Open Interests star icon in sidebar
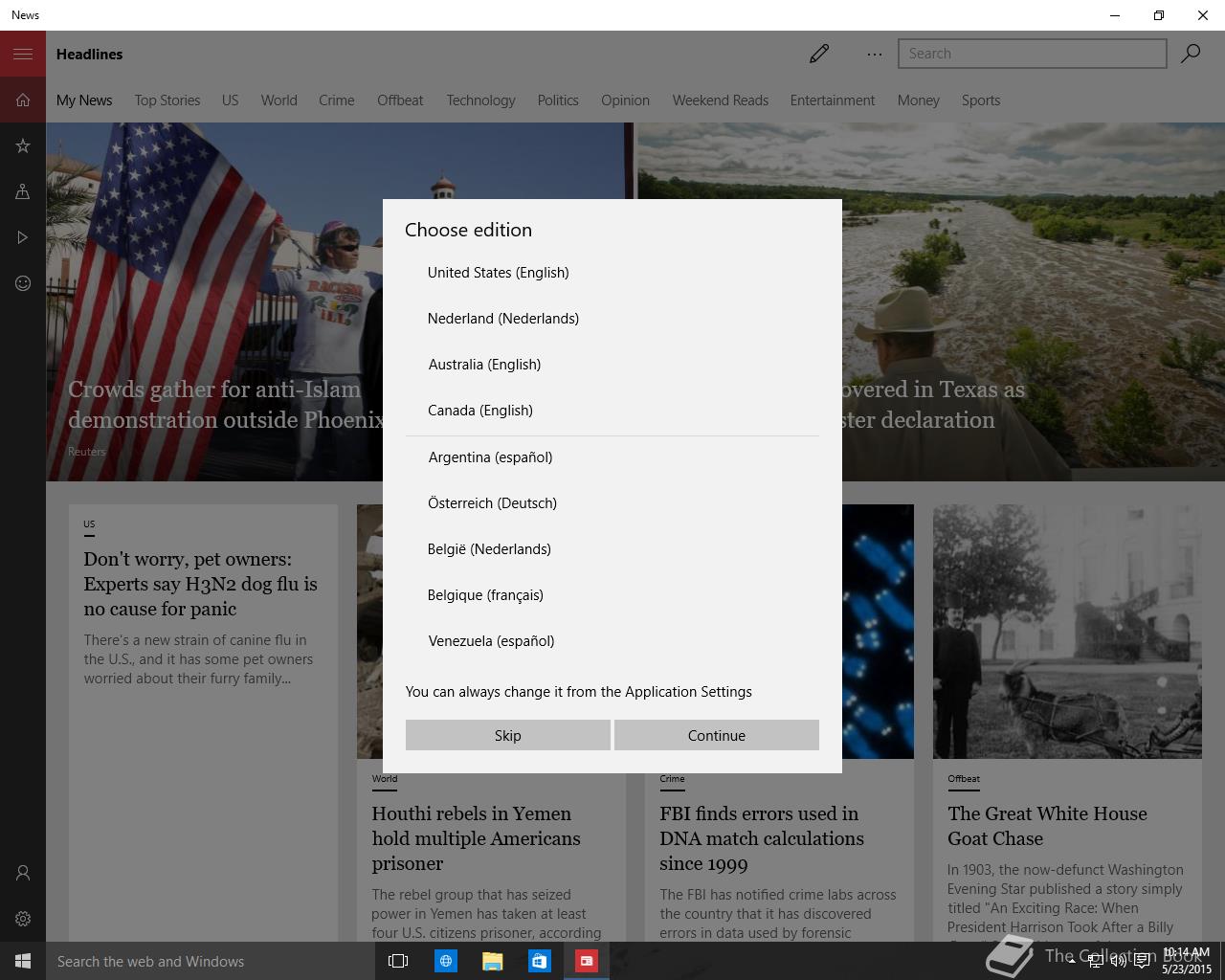Screen dimensions: 1225x980 click(23, 145)
